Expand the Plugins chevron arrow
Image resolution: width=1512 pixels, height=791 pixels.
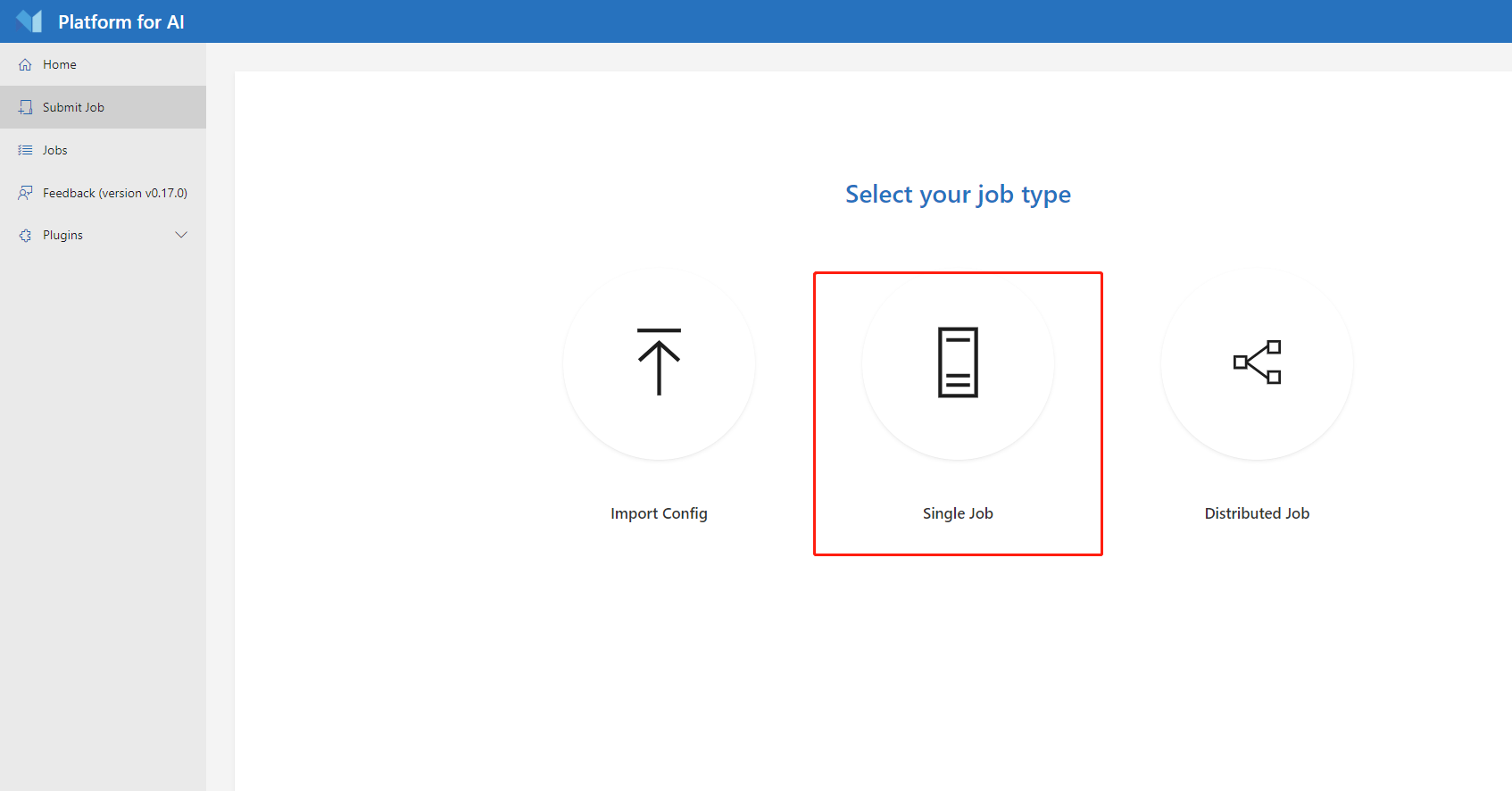pos(181,235)
